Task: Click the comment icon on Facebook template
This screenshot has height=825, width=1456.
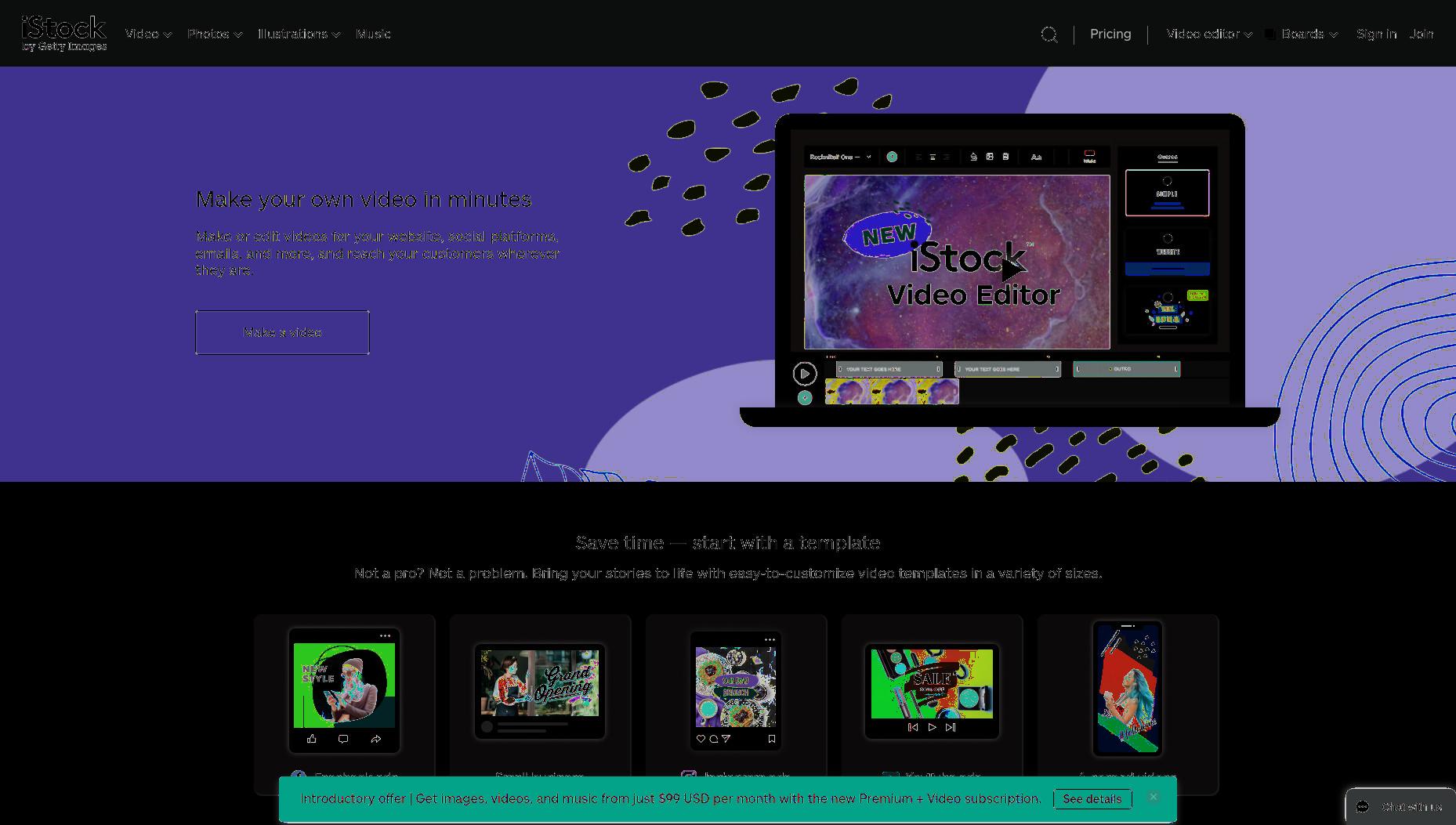Action: (x=343, y=739)
